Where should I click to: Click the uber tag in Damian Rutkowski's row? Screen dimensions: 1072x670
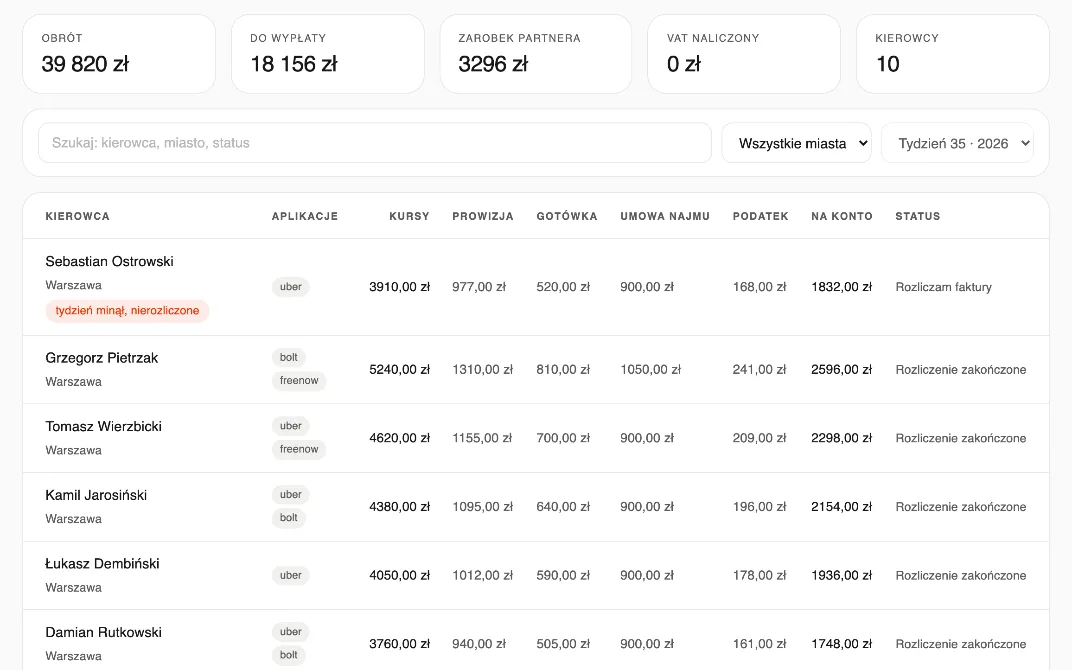pos(291,632)
